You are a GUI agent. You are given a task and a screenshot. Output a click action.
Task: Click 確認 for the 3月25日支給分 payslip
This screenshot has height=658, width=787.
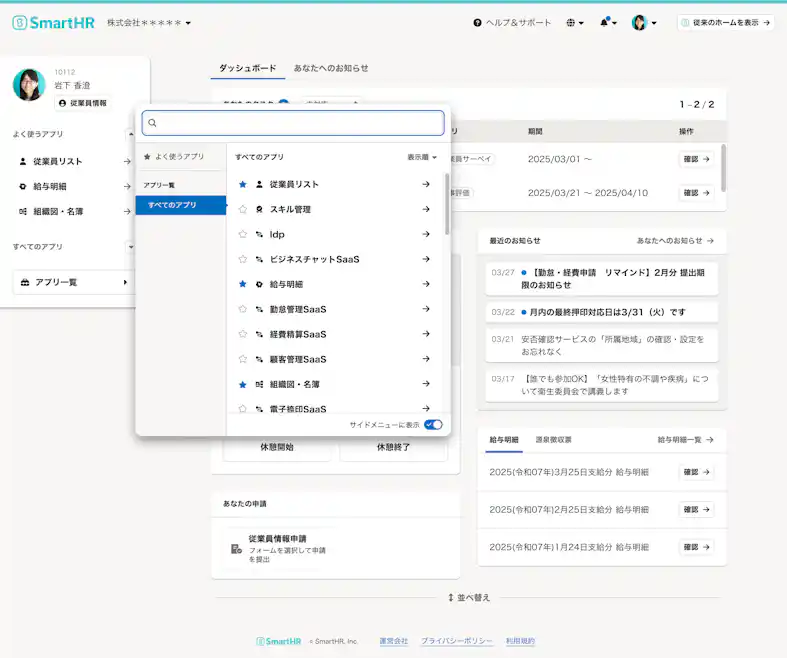click(696, 472)
